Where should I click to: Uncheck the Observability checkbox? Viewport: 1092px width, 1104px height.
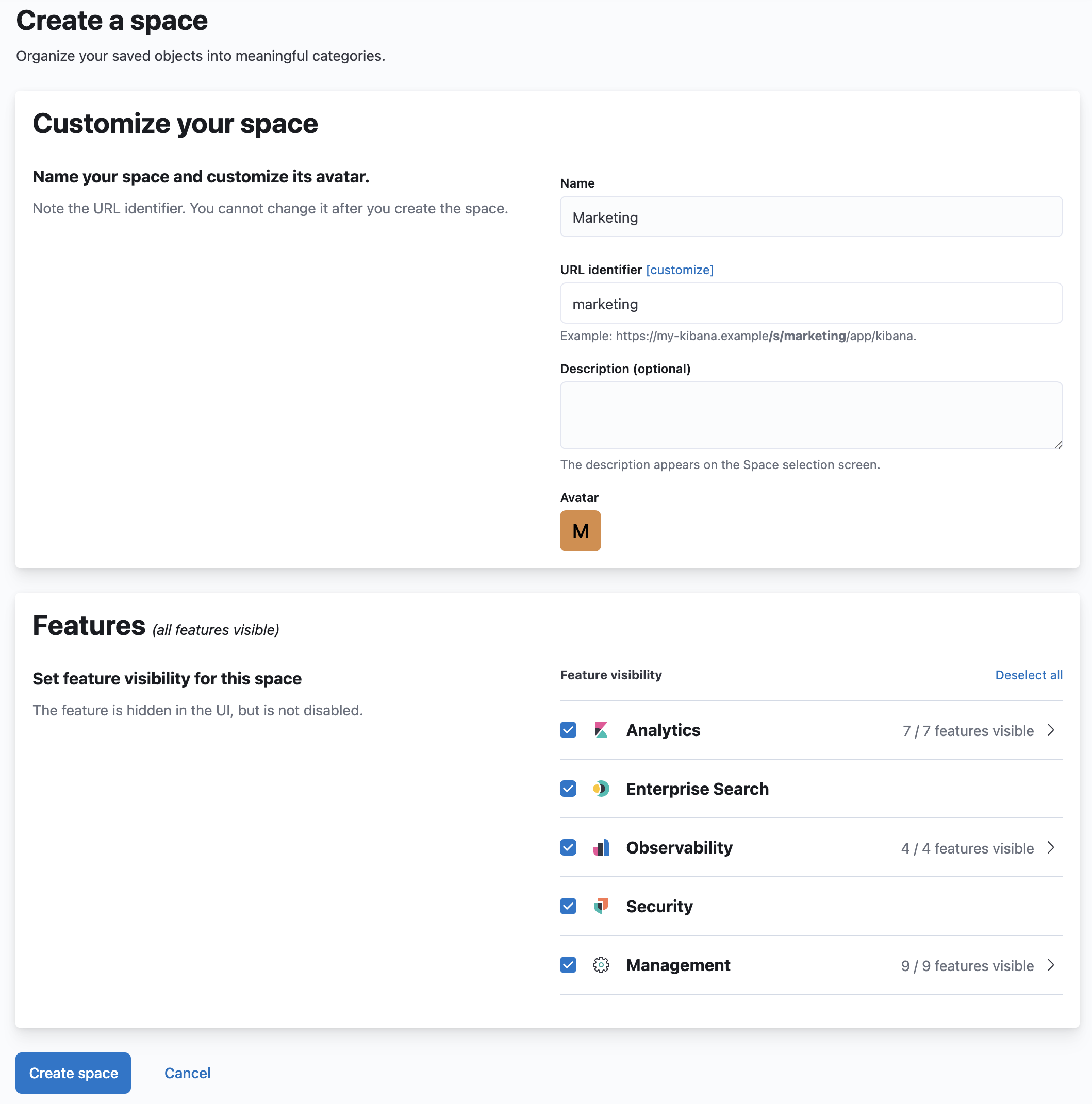pyautogui.click(x=568, y=848)
